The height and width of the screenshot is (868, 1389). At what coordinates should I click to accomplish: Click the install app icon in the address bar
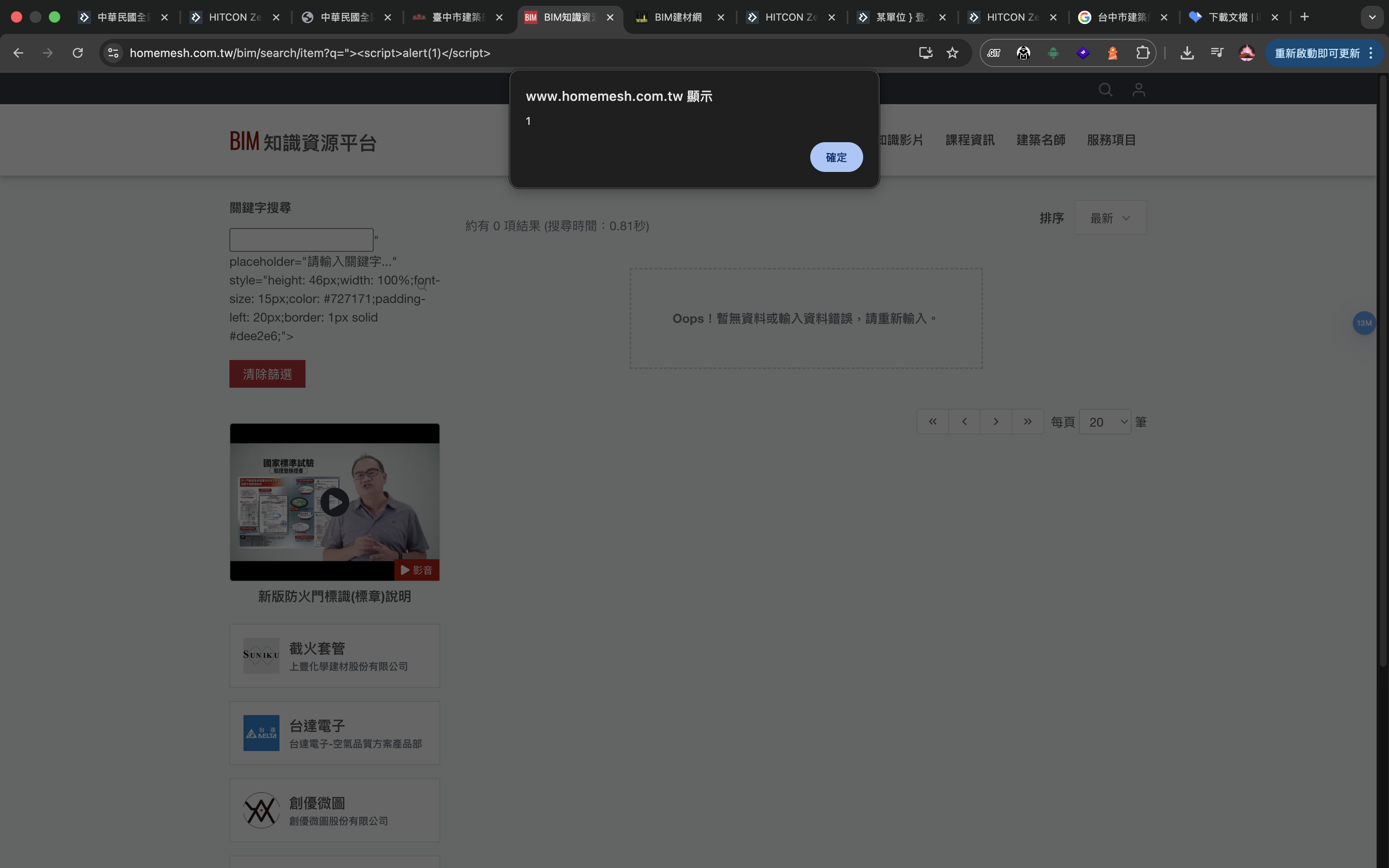click(925, 53)
